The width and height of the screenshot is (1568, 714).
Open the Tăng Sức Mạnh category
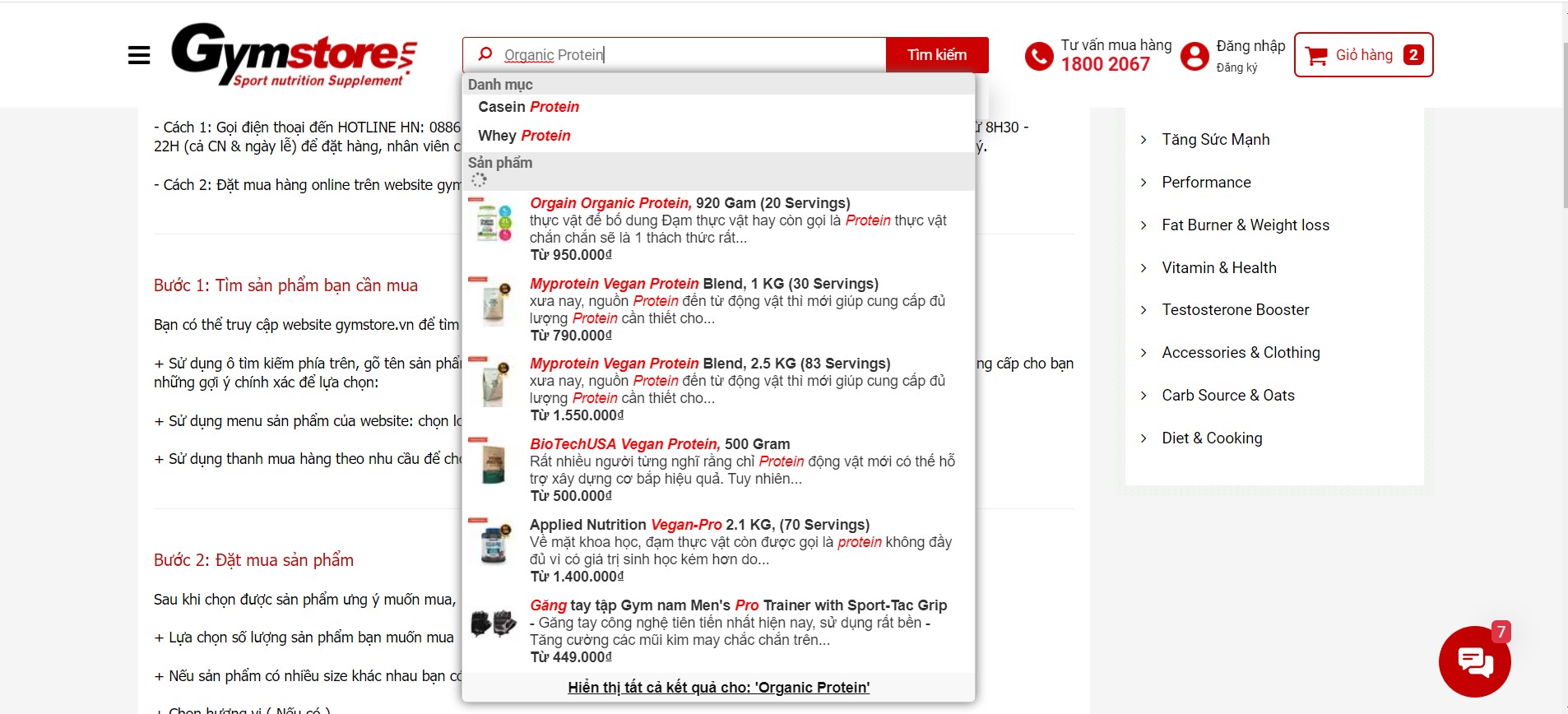(1216, 140)
